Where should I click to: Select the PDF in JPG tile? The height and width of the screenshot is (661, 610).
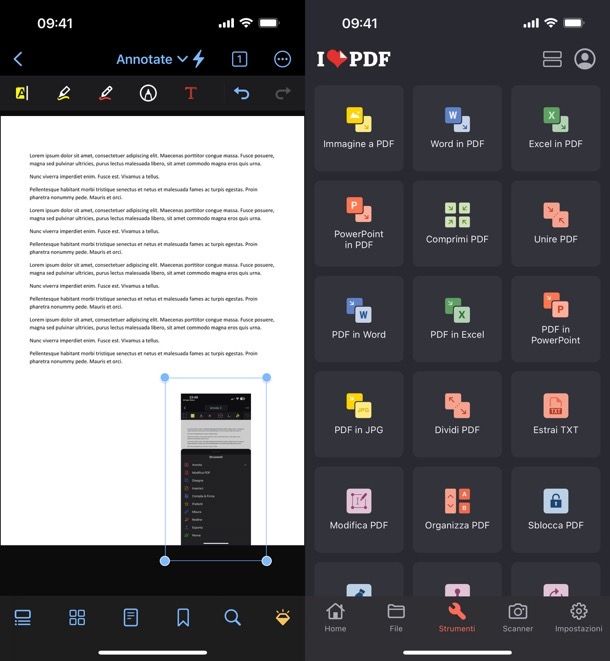pyautogui.click(x=359, y=414)
